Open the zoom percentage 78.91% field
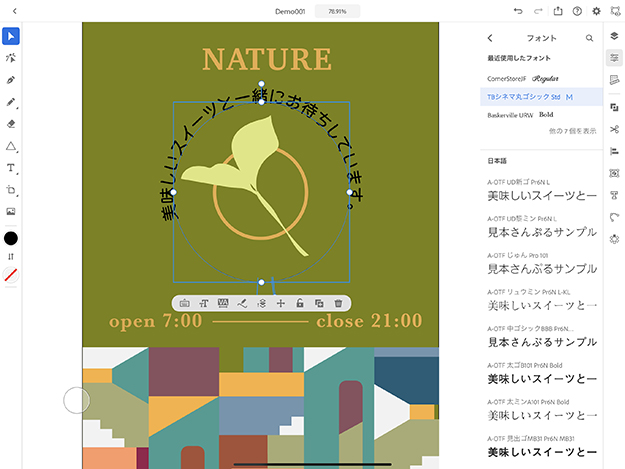Image resolution: width=625 pixels, height=469 pixels. [x=331, y=11]
